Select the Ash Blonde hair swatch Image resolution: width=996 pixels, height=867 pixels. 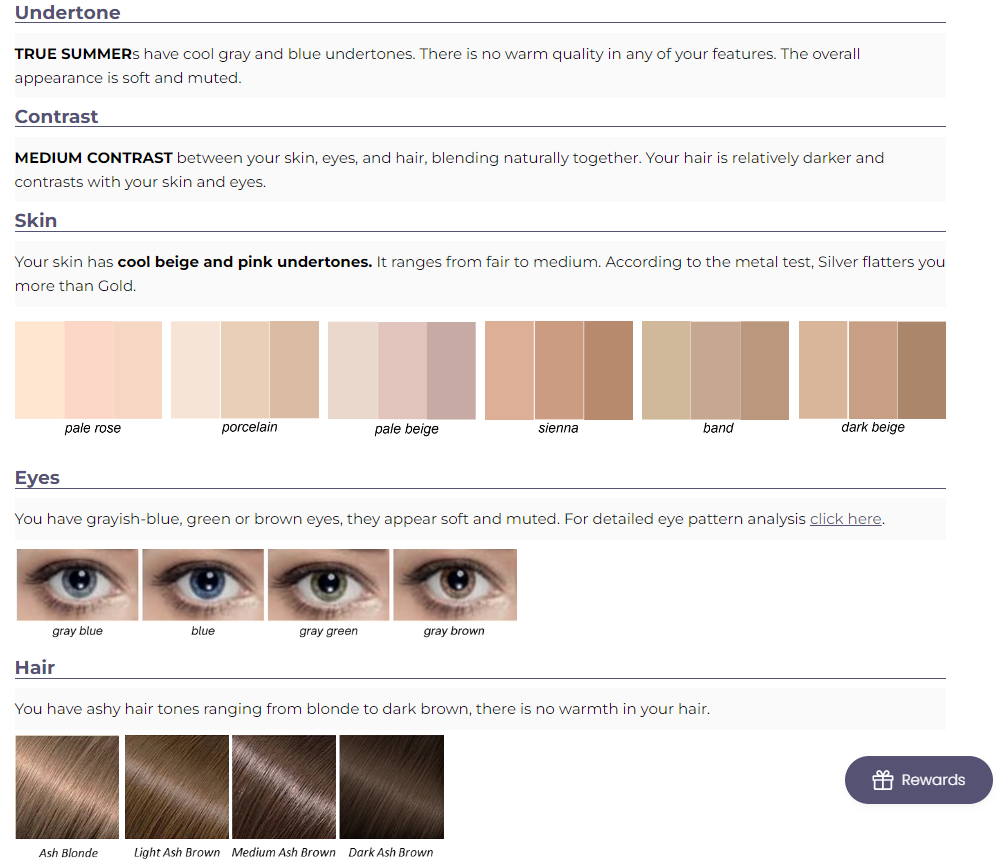pos(67,787)
